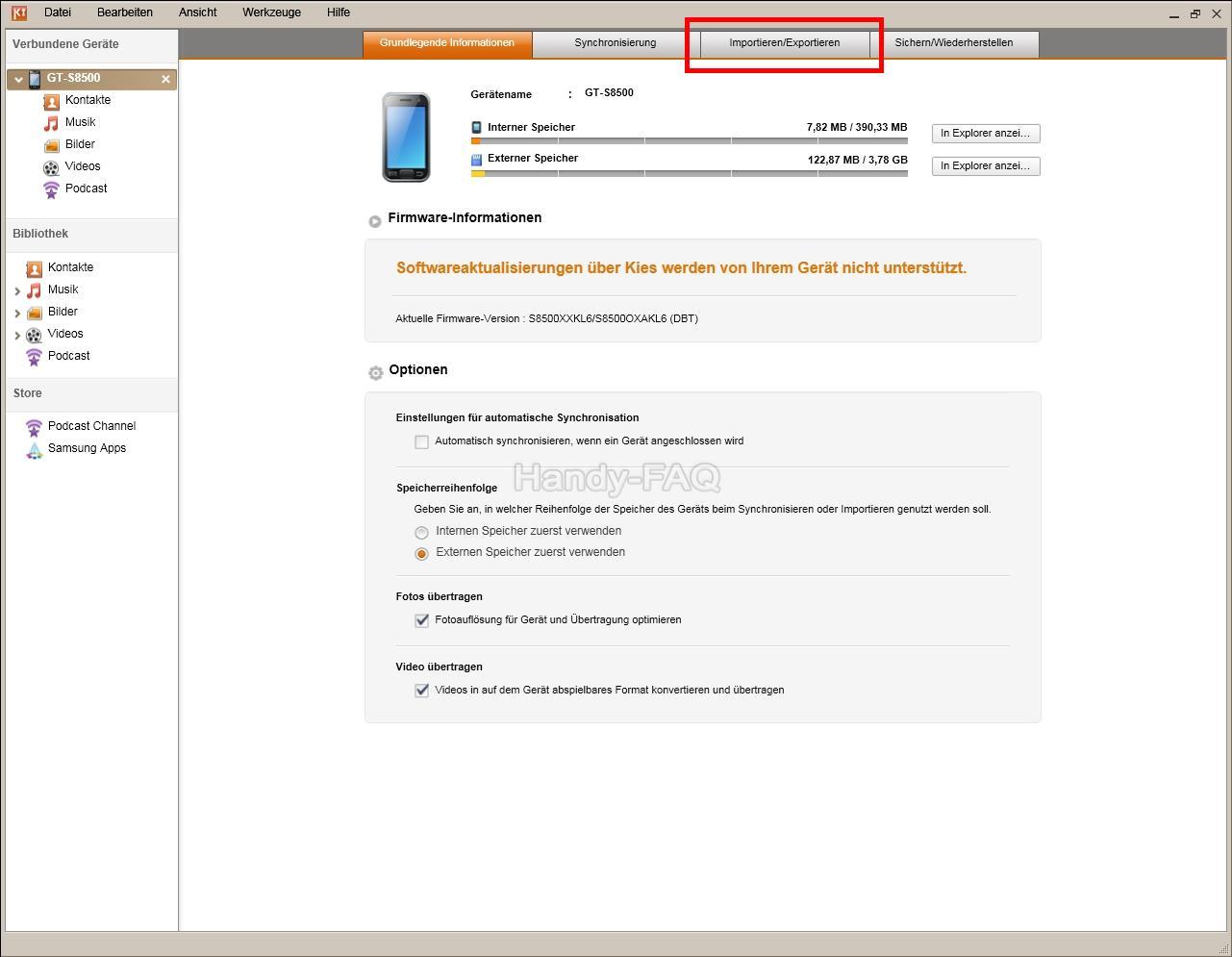Click Kontakte icon under GT-S8500 device

click(51, 101)
